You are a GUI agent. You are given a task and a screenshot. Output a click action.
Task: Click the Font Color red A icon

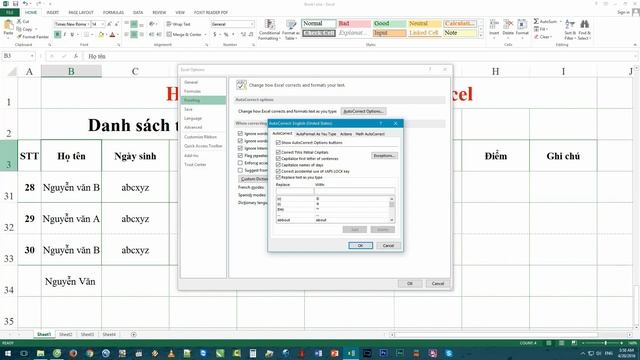pyautogui.click(x=112, y=35)
